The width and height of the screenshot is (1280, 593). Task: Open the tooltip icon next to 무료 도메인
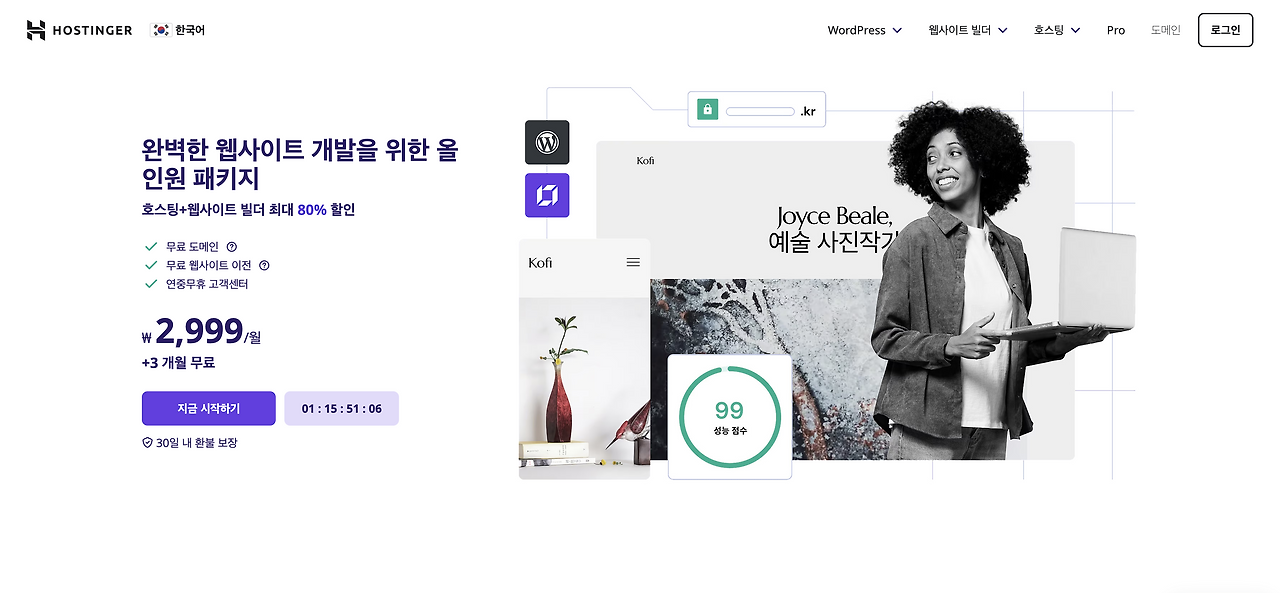pyautogui.click(x=233, y=246)
